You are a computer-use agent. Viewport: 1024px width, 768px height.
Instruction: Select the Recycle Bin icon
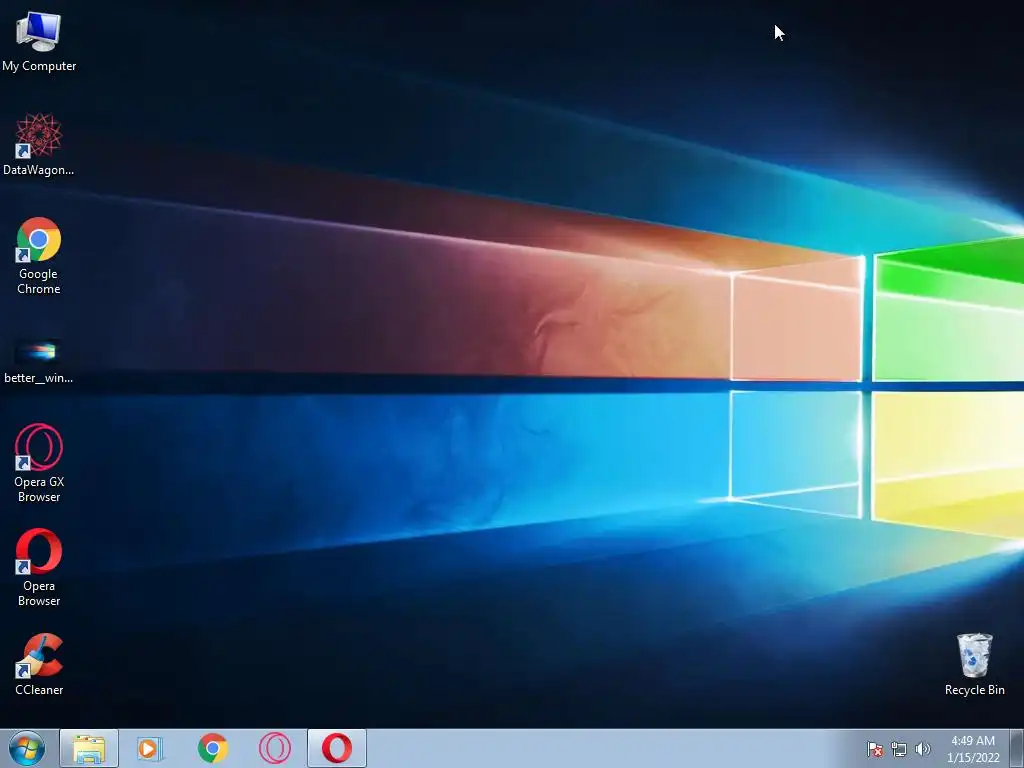coord(974,664)
